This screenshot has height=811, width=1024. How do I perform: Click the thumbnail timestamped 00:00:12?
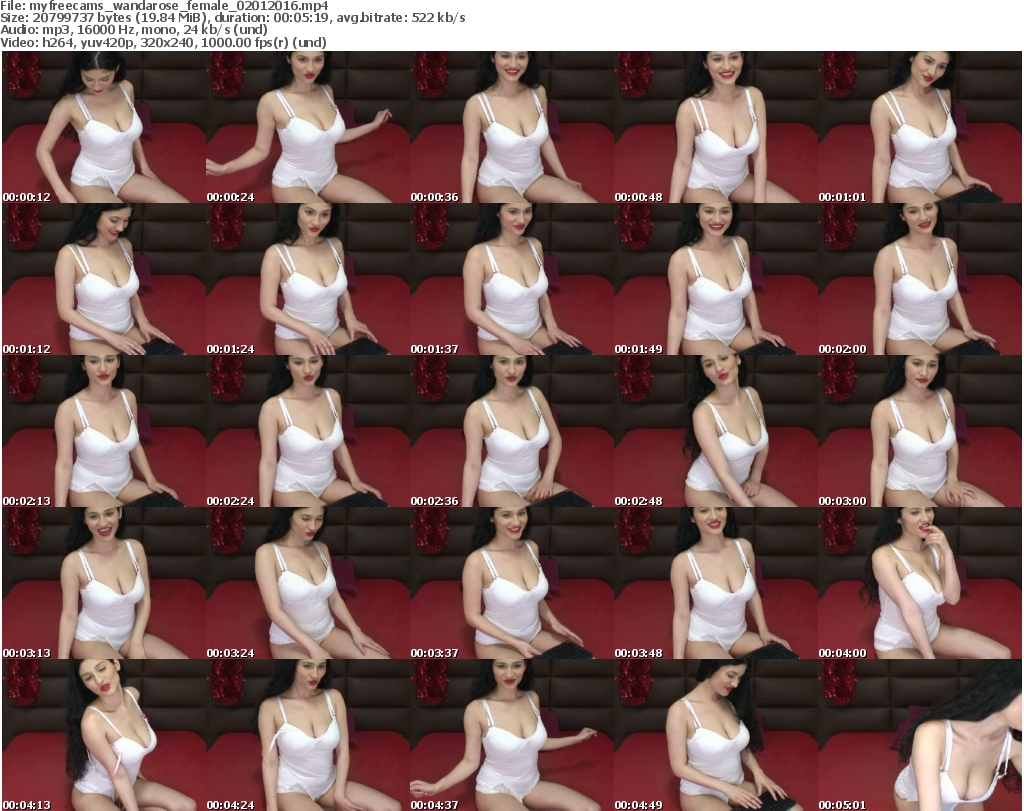tap(104, 127)
